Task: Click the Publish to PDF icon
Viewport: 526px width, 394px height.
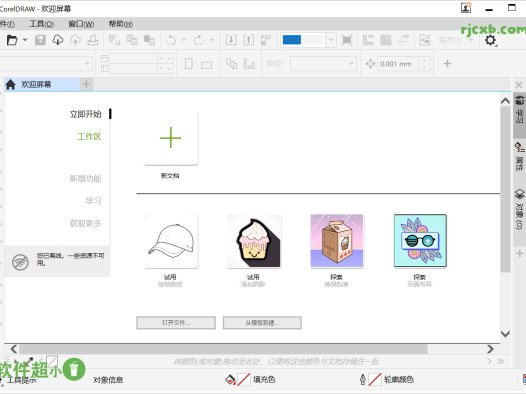Action: click(x=266, y=40)
